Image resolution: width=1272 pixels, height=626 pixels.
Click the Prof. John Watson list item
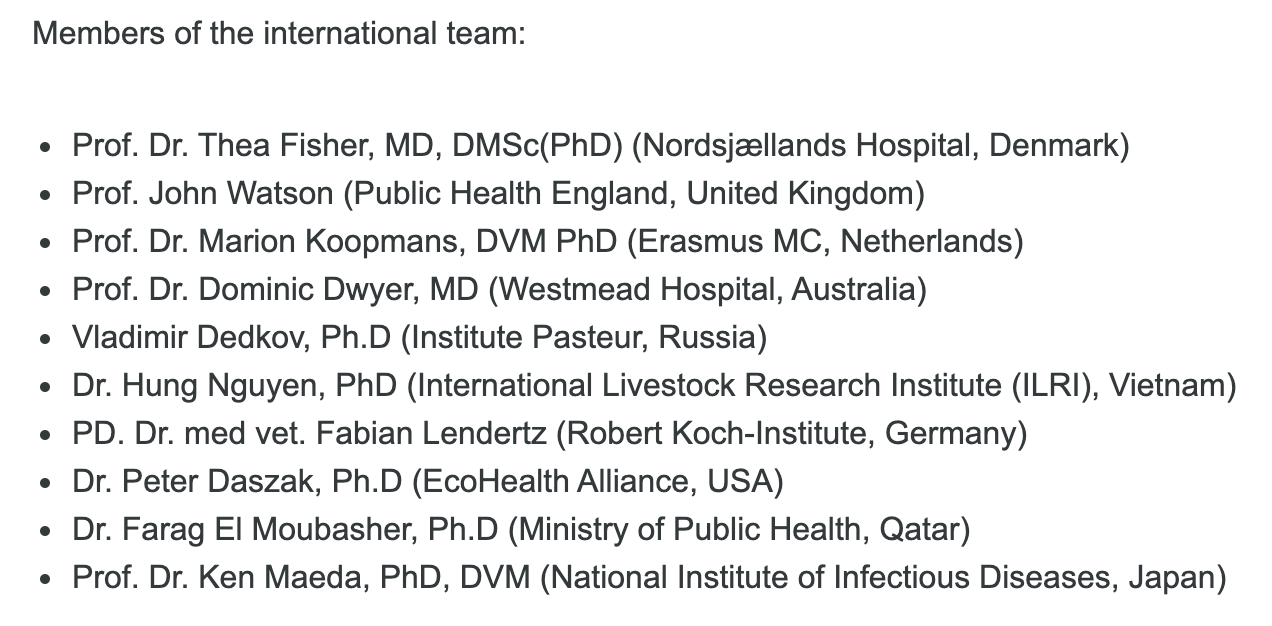click(x=498, y=194)
